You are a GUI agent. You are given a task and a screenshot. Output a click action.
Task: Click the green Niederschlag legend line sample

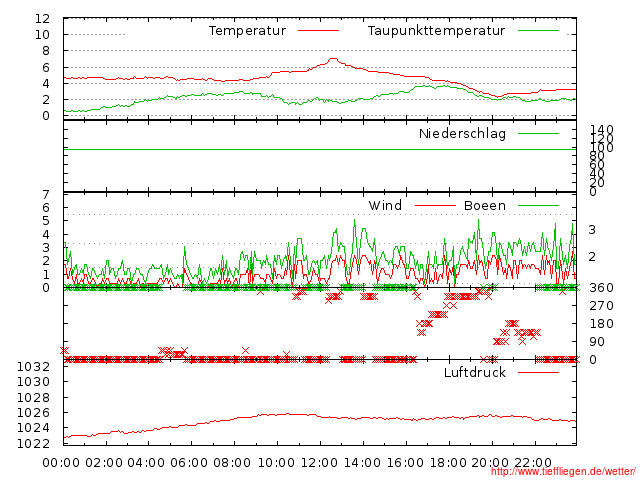(x=538, y=133)
